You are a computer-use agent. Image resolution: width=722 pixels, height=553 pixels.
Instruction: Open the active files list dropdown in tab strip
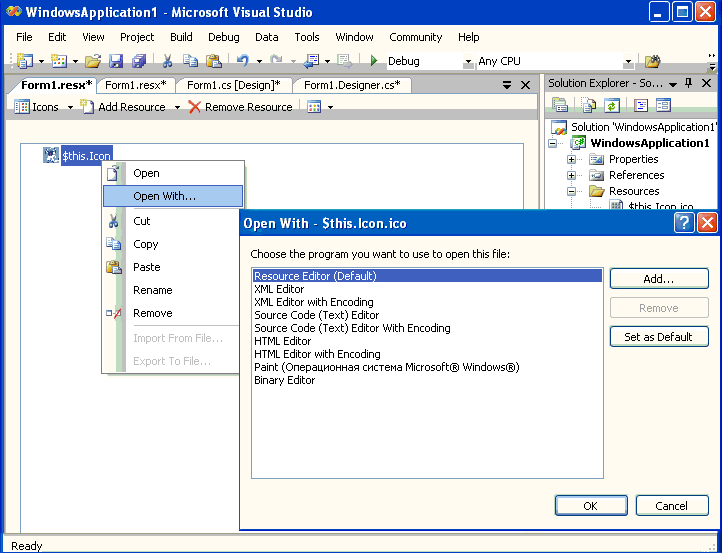[507, 85]
